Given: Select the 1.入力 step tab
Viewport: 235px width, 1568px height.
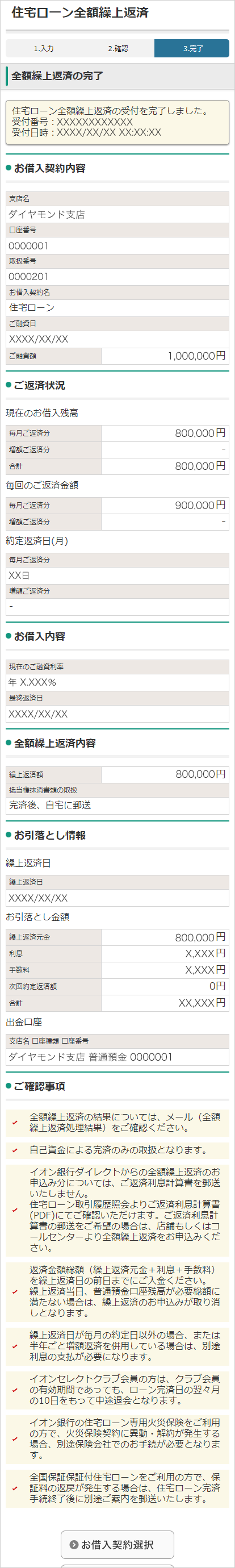Looking at the screenshot, I should point(43,48).
